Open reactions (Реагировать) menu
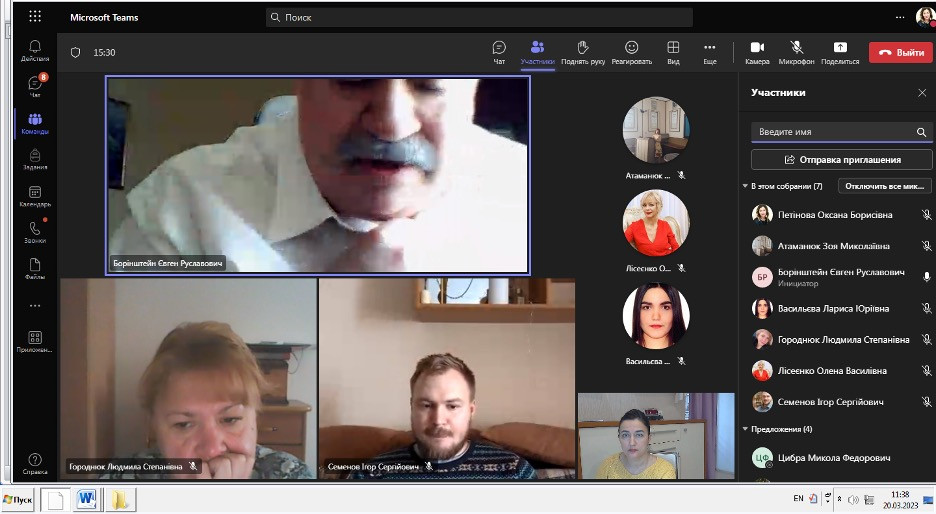 (x=632, y=53)
